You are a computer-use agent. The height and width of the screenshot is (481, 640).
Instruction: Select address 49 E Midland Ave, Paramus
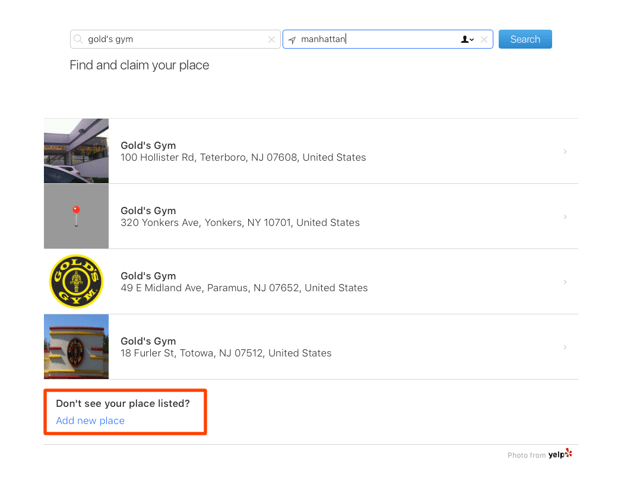coord(244,288)
